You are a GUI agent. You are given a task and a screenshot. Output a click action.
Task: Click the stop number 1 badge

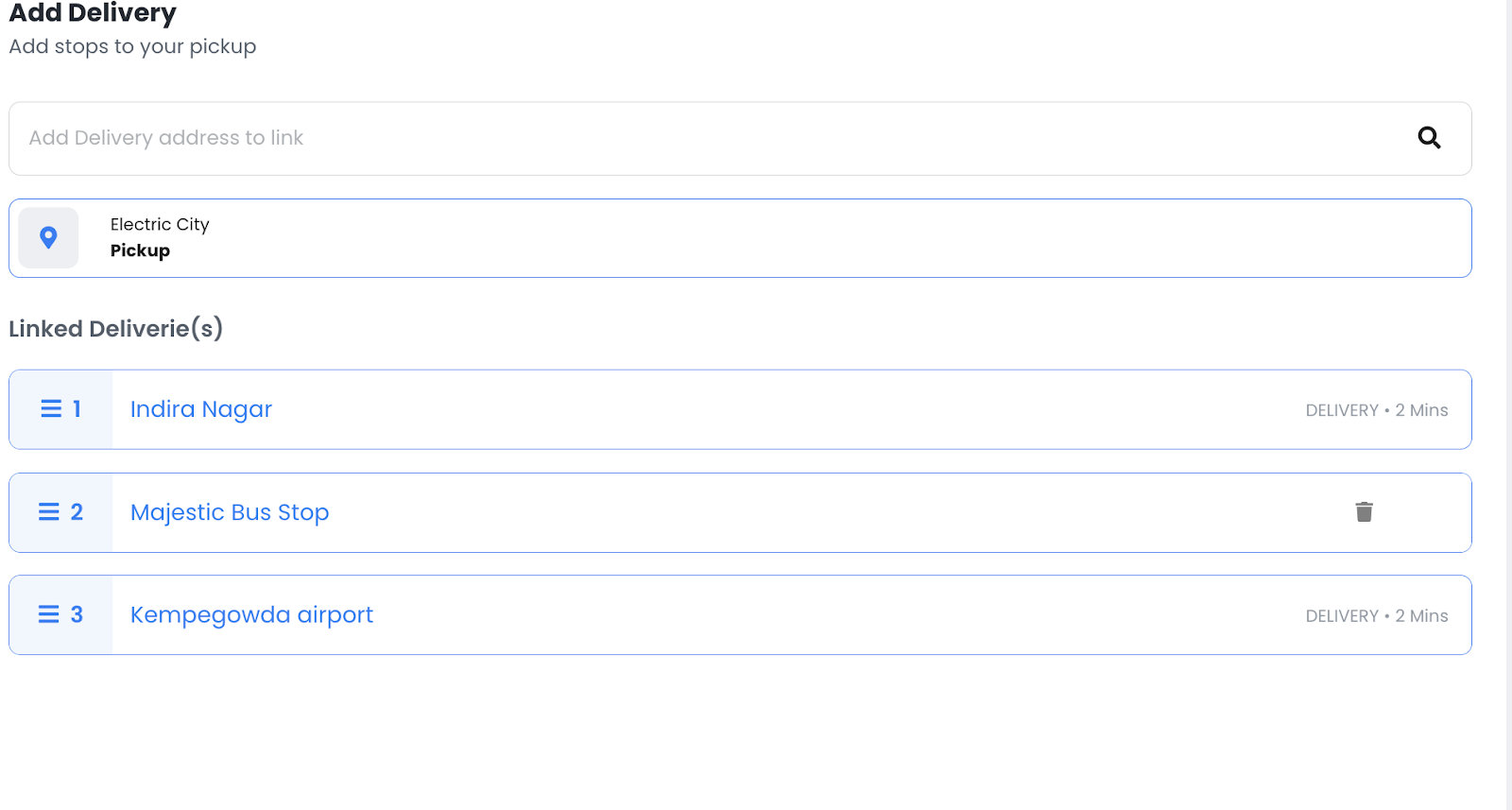tap(77, 408)
